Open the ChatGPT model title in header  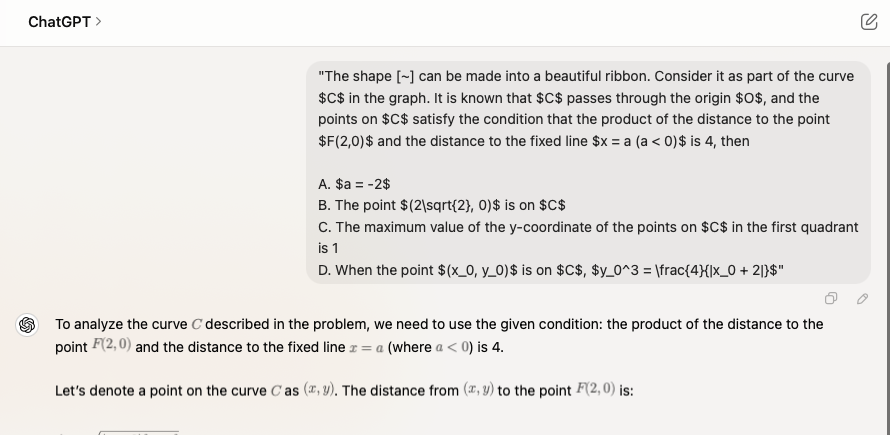(x=60, y=21)
